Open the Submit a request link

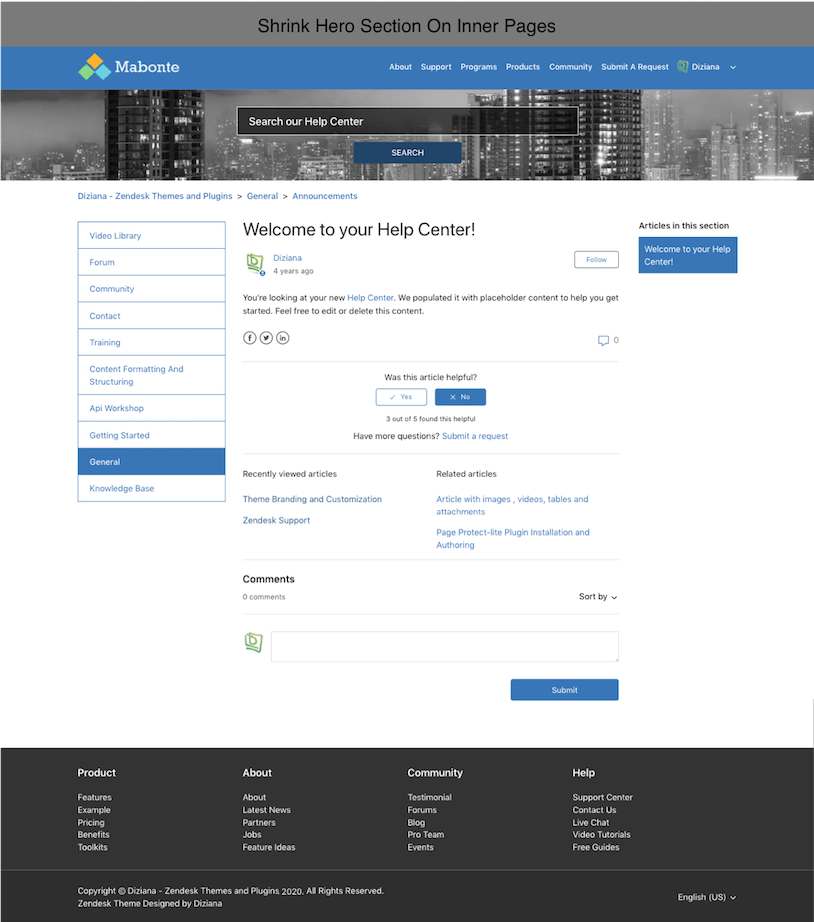tap(475, 436)
